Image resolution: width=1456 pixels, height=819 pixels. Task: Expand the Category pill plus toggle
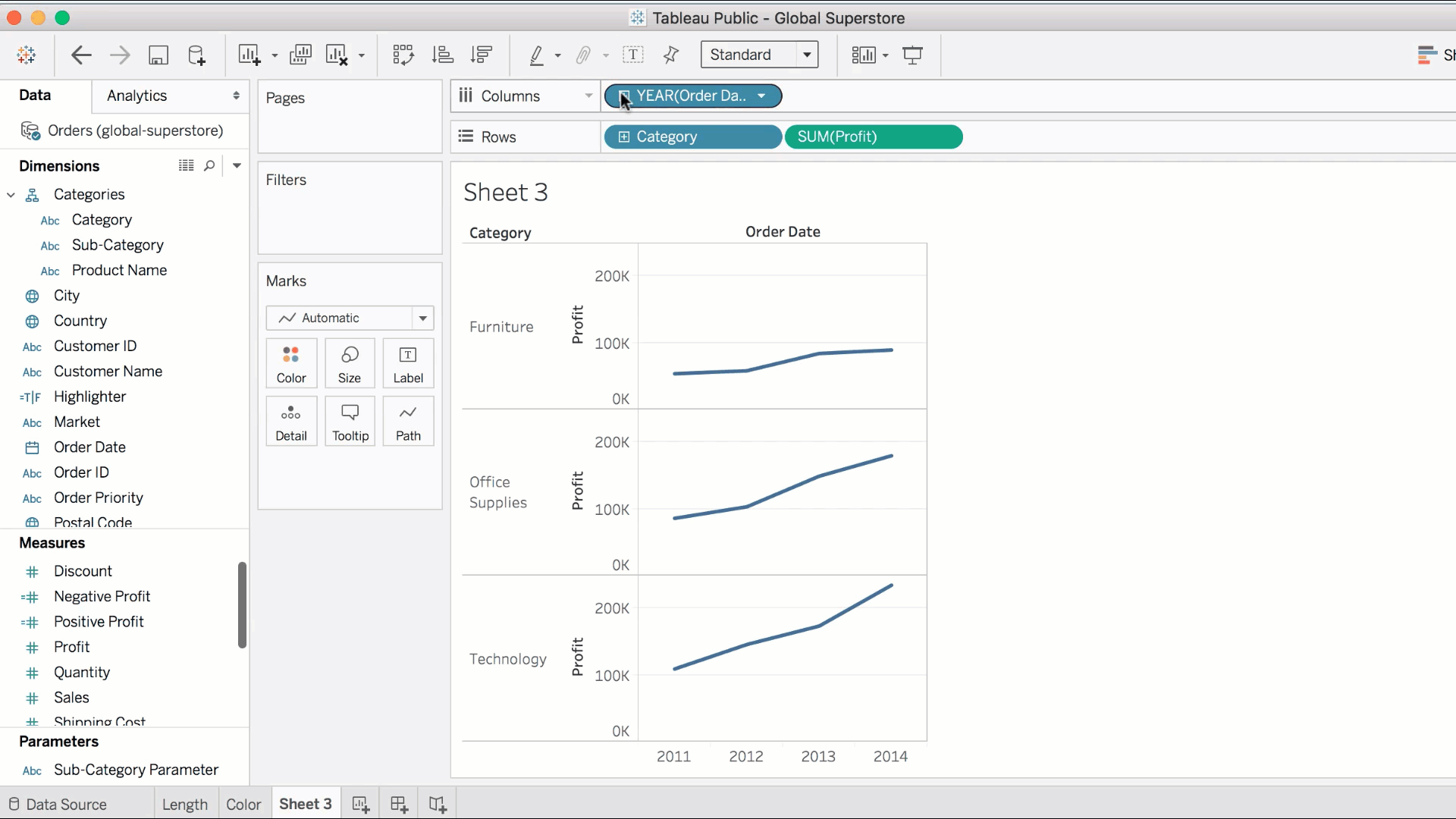[x=623, y=137]
